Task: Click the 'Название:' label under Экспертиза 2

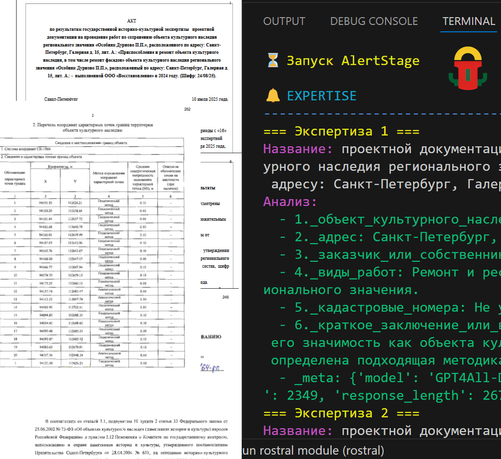Action: tap(298, 431)
